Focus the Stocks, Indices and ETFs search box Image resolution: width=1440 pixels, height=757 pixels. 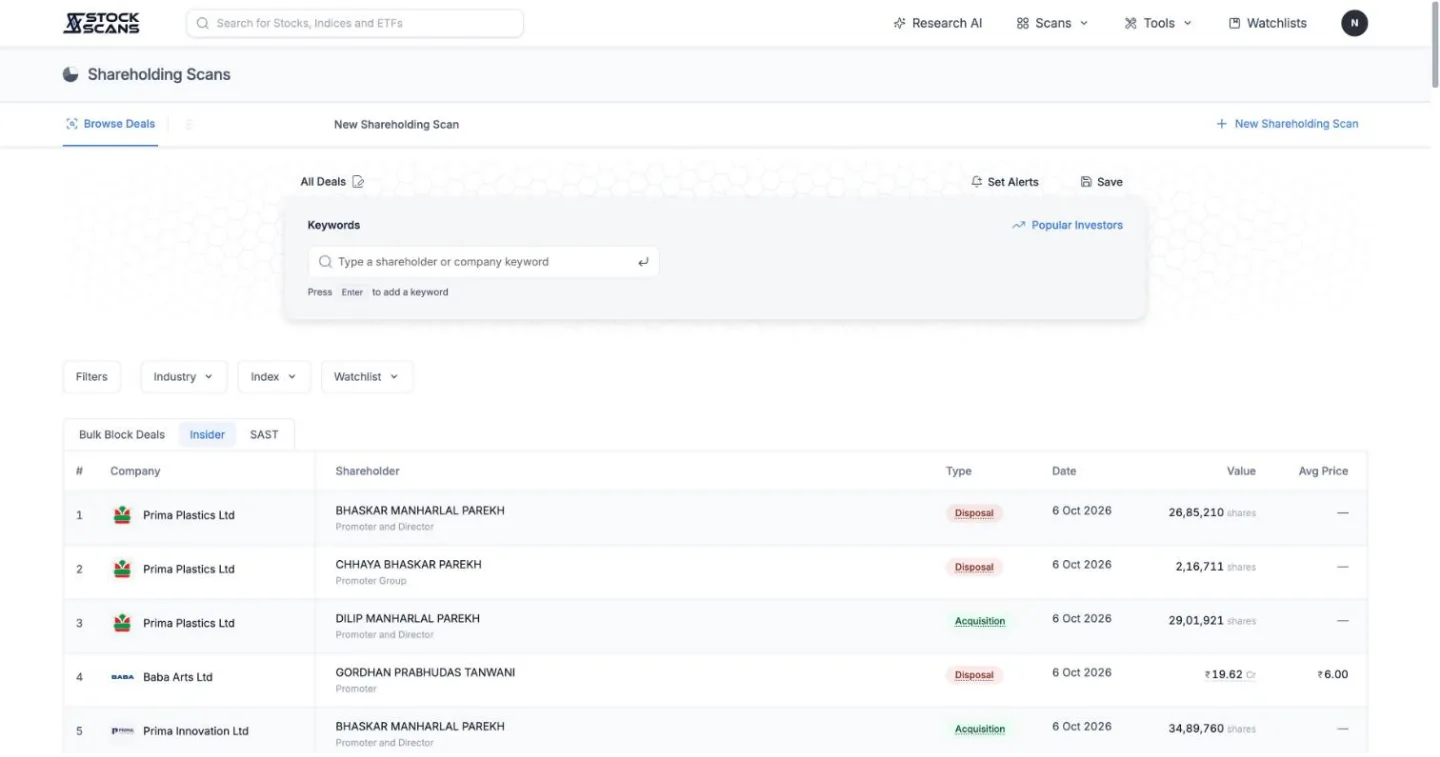[355, 23]
